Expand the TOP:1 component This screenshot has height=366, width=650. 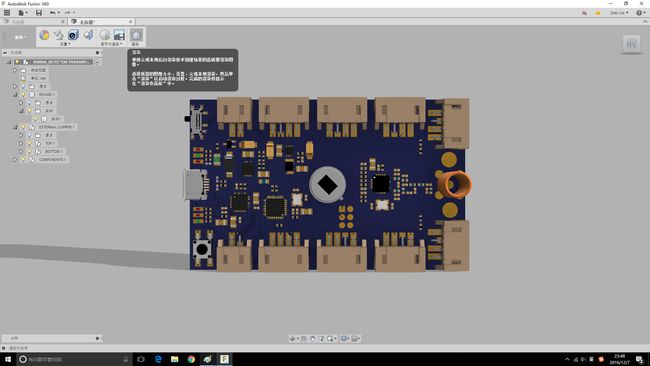[21, 143]
